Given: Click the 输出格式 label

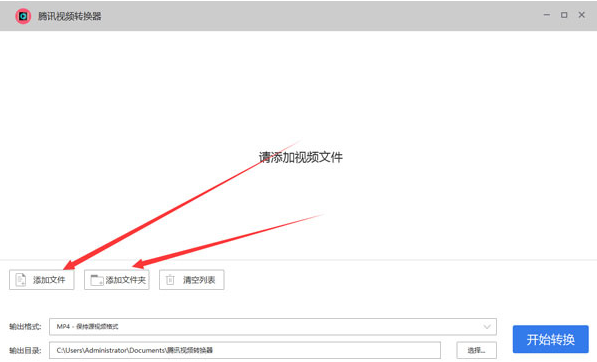Looking at the screenshot, I should [25, 327].
